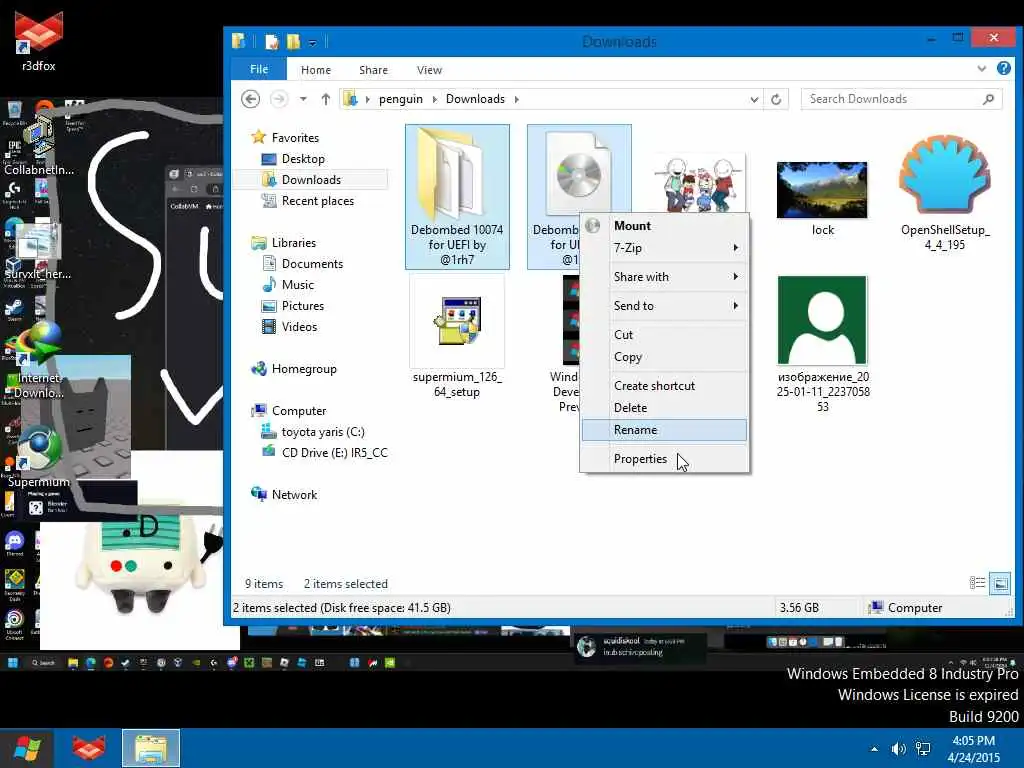
Task: Click penguin in the address breadcrumb
Action: point(400,99)
